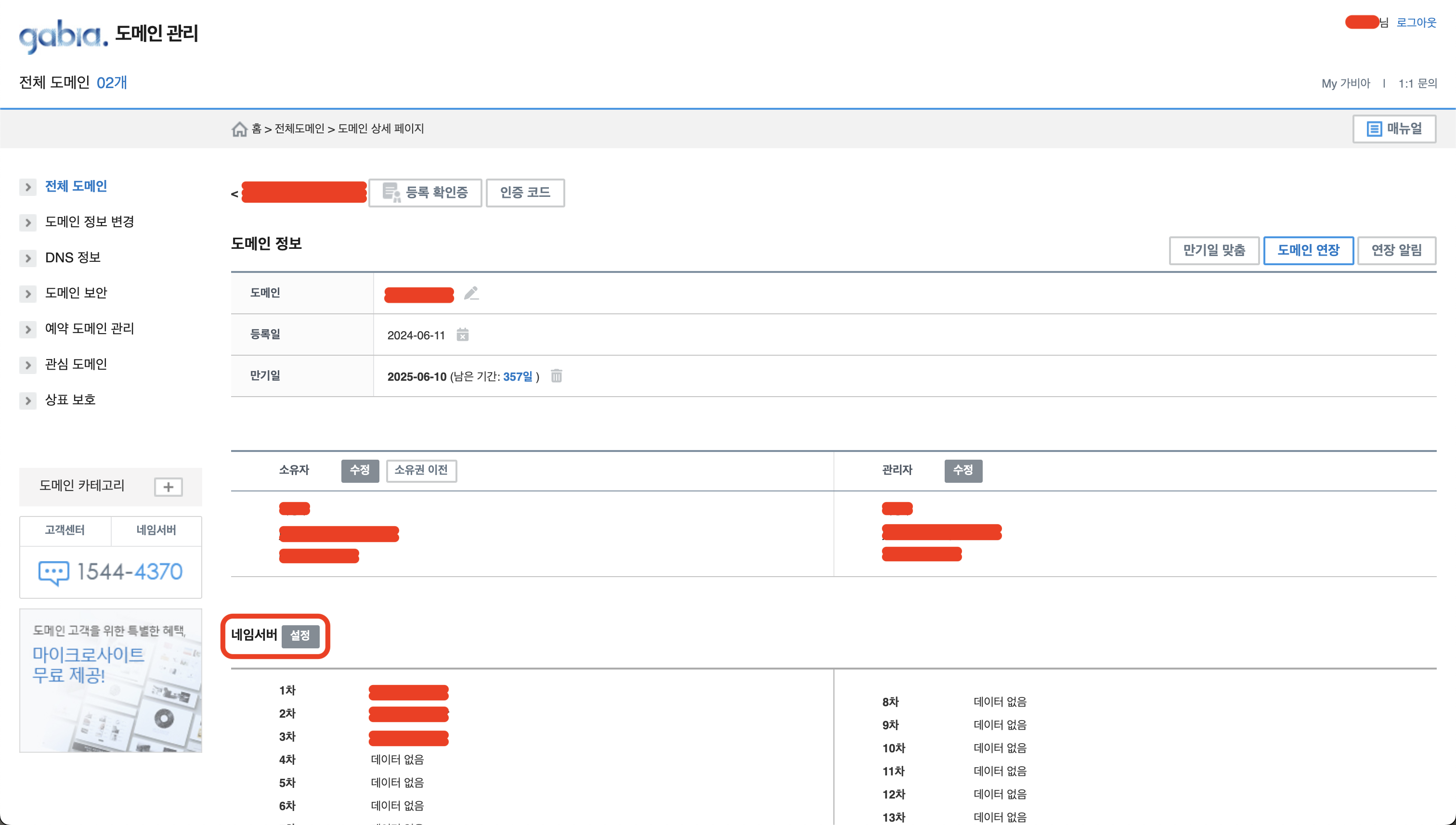Click 만기일 맞춤 button
Viewport: 1456px width, 825px height.
point(1214,250)
